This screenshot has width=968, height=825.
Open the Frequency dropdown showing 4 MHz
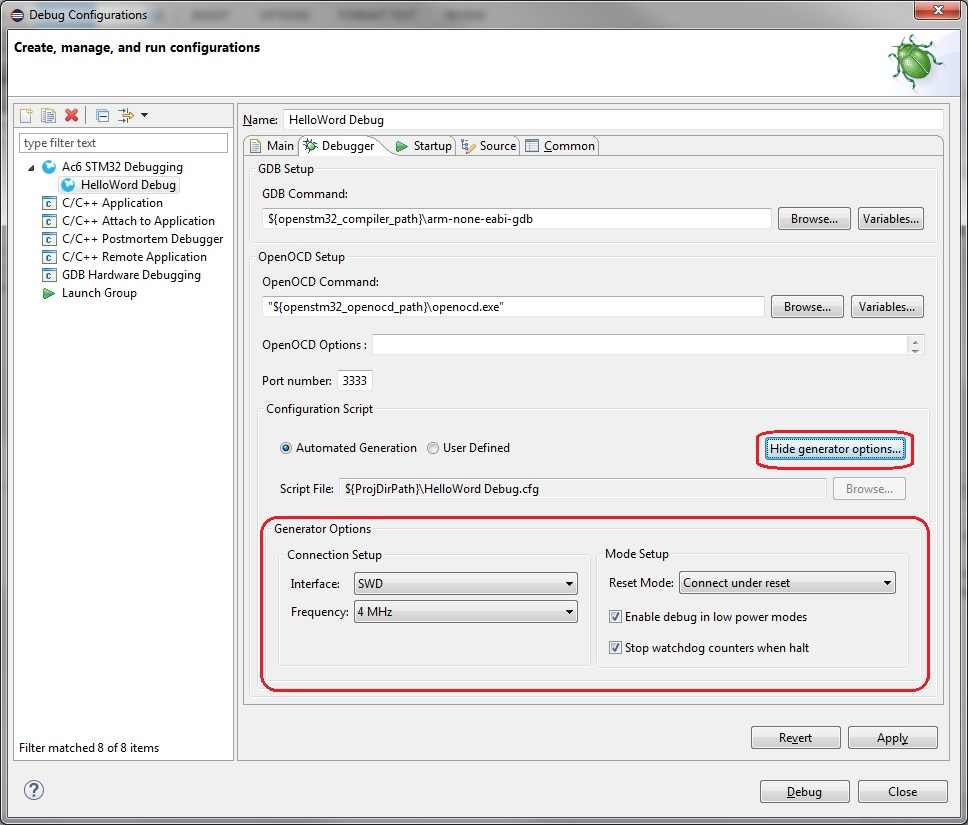(x=465, y=612)
